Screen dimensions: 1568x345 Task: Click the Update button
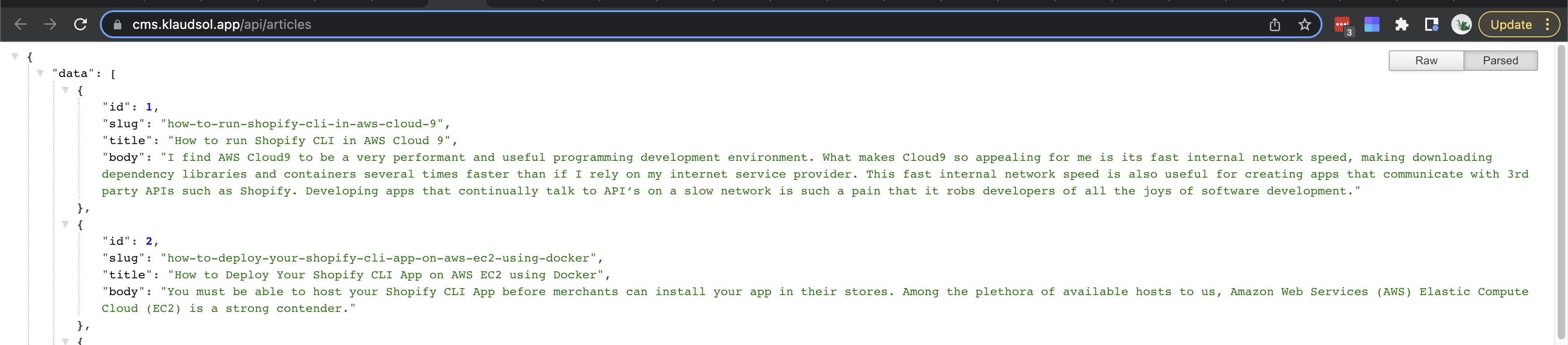point(1511,24)
